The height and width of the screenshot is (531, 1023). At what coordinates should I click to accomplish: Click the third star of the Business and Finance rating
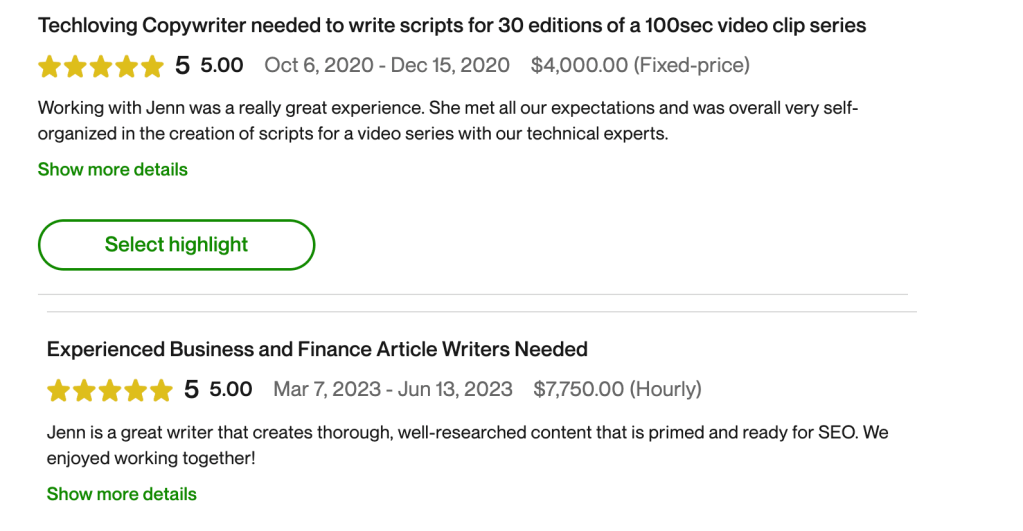pyautogui.click(x=110, y=390)
